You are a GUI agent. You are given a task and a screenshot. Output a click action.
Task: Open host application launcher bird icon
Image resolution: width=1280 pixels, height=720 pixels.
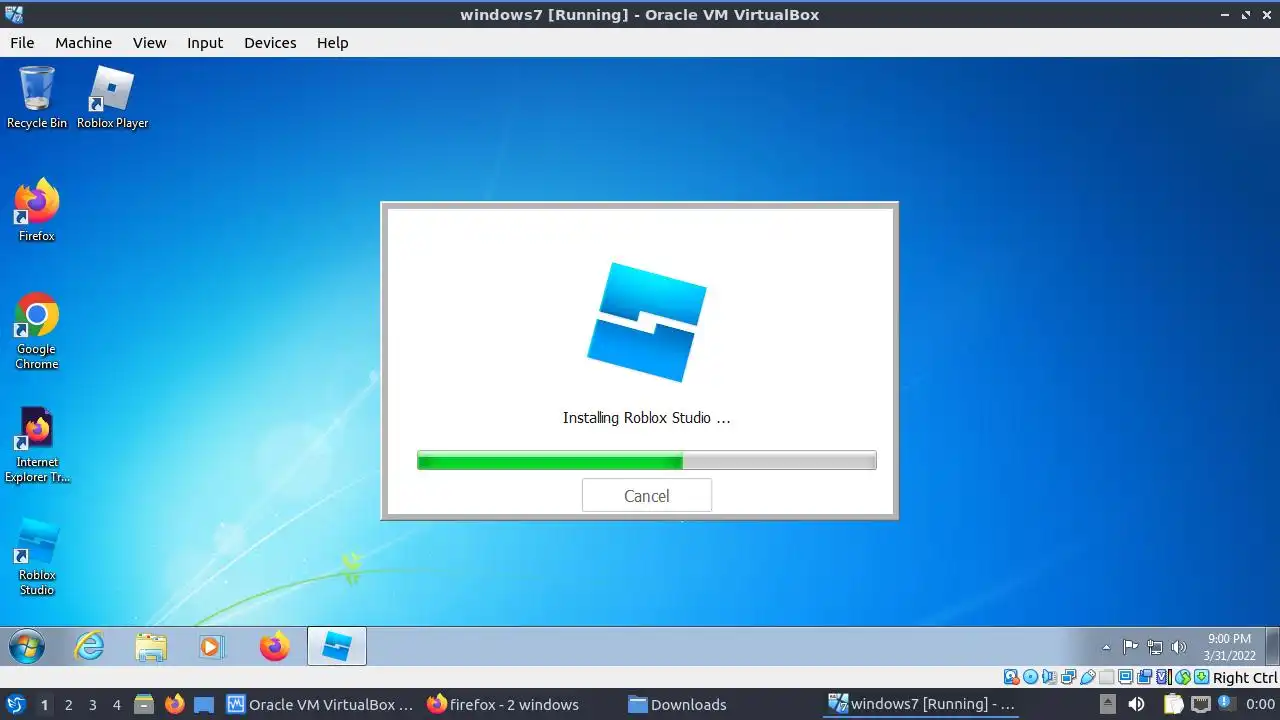coord(15,704)
